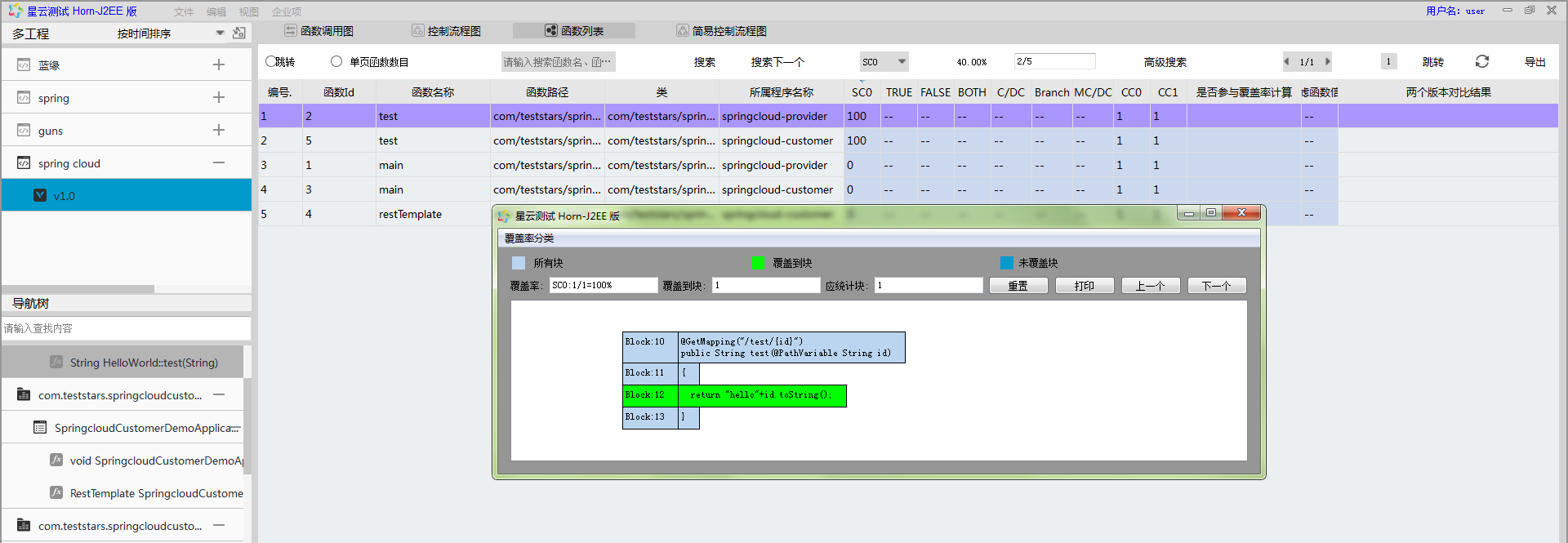Switch to the 控制流程图 tab
The width and height of the screenshot is (1568, 543).
(x=447, y=31)
